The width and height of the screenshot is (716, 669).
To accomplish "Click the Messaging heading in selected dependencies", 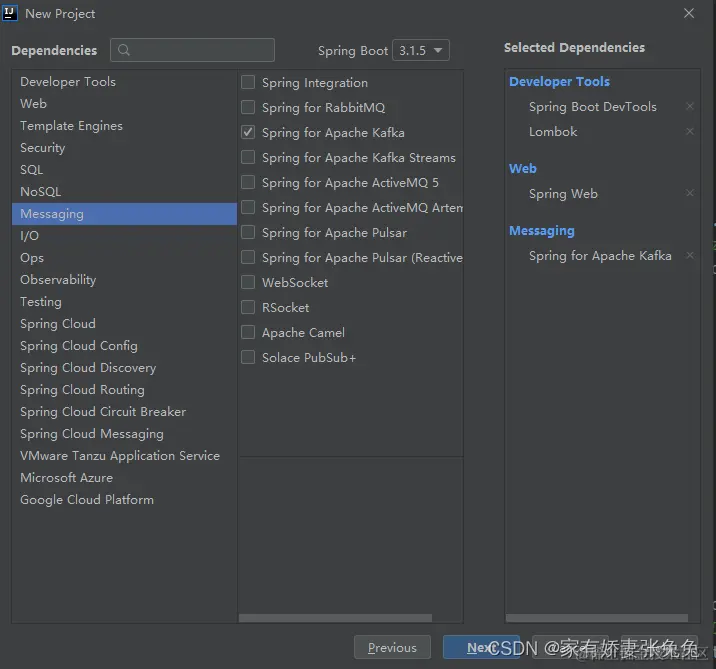I will pos(542,231).
